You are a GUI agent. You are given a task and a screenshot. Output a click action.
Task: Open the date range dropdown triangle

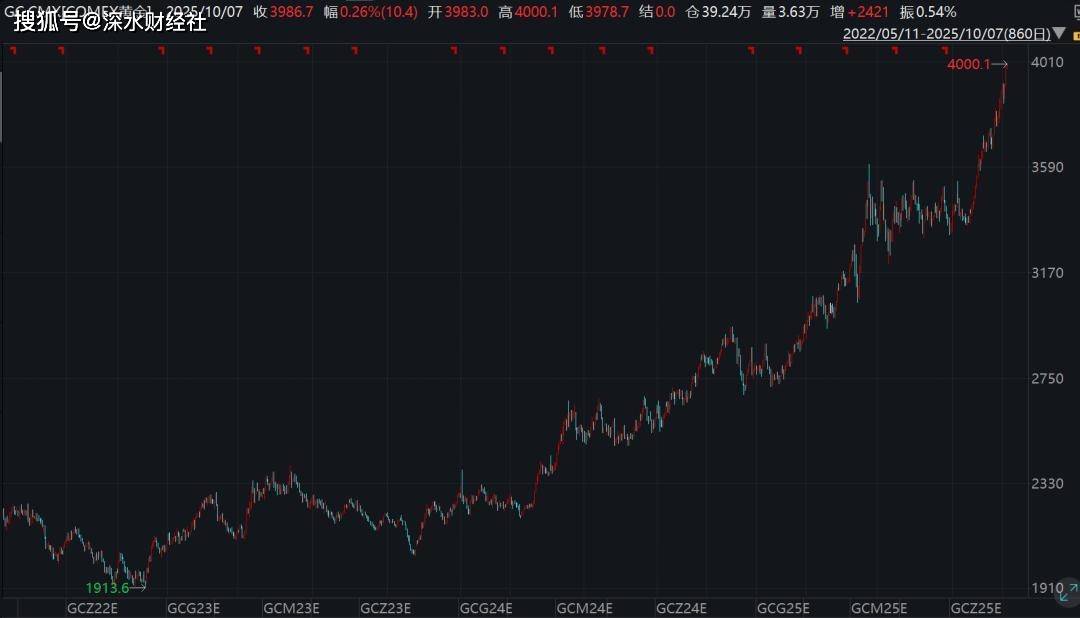[x=1059, y=33]
